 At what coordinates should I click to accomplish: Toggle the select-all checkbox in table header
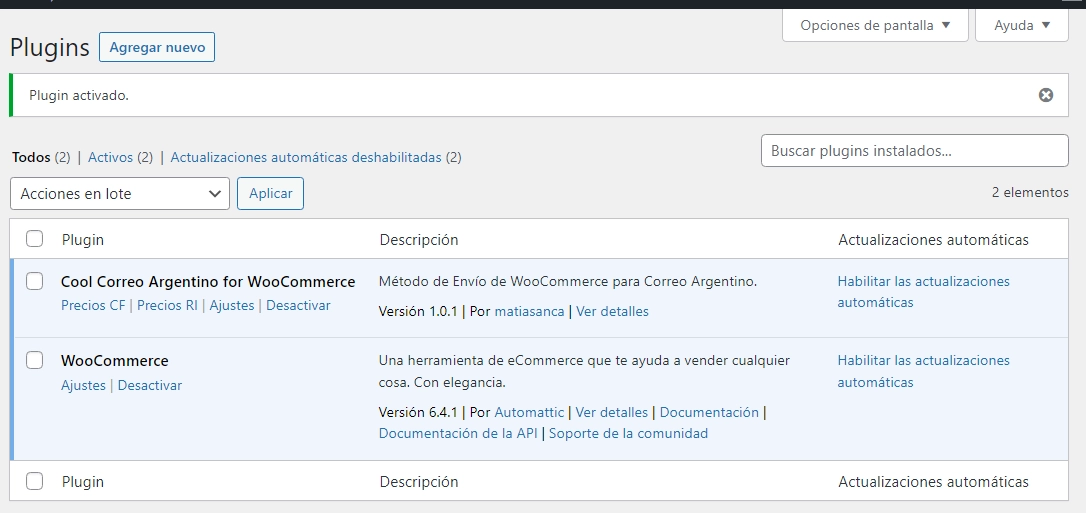point(35,239)
